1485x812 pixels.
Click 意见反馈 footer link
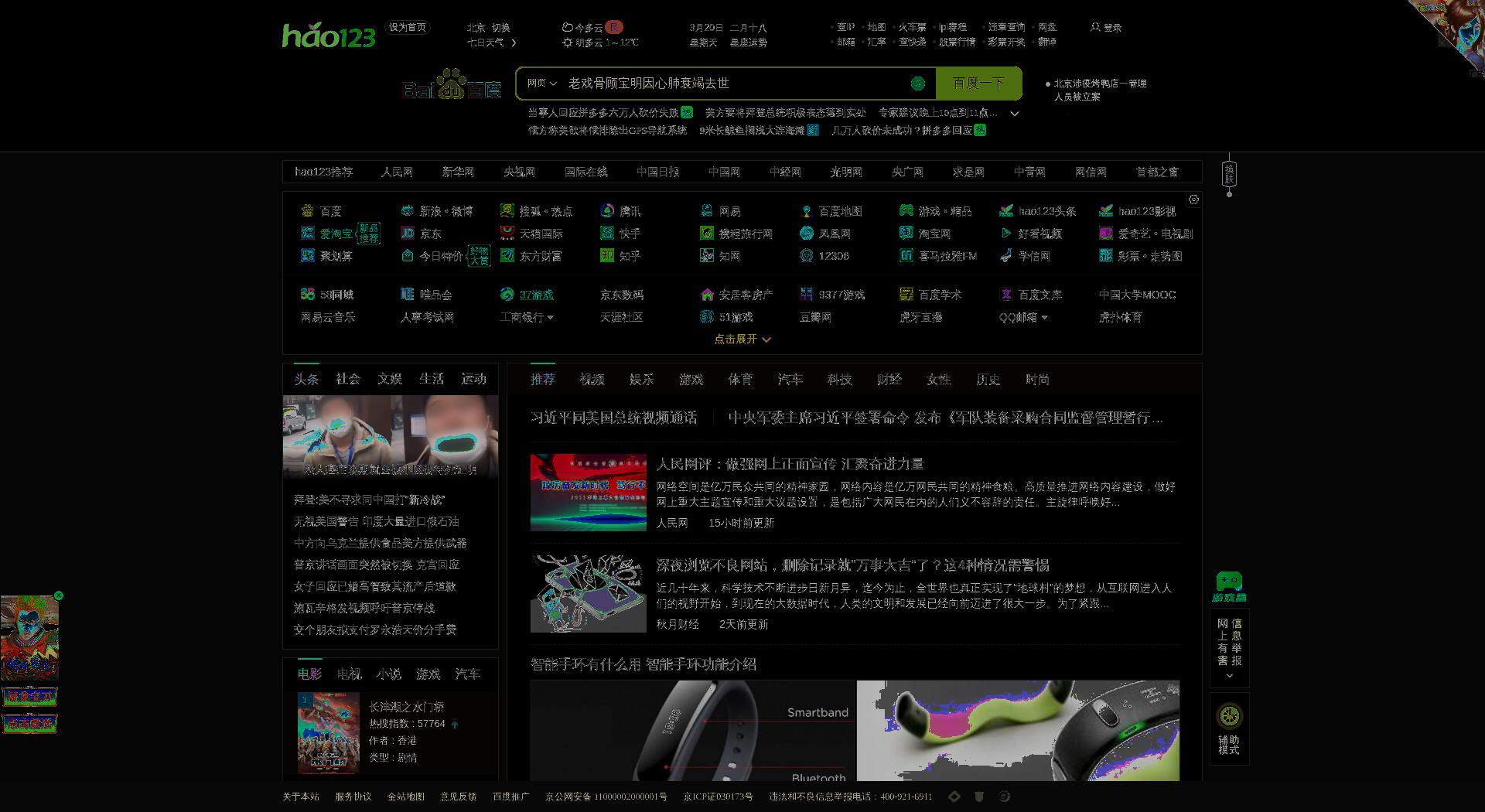[459, 797]
